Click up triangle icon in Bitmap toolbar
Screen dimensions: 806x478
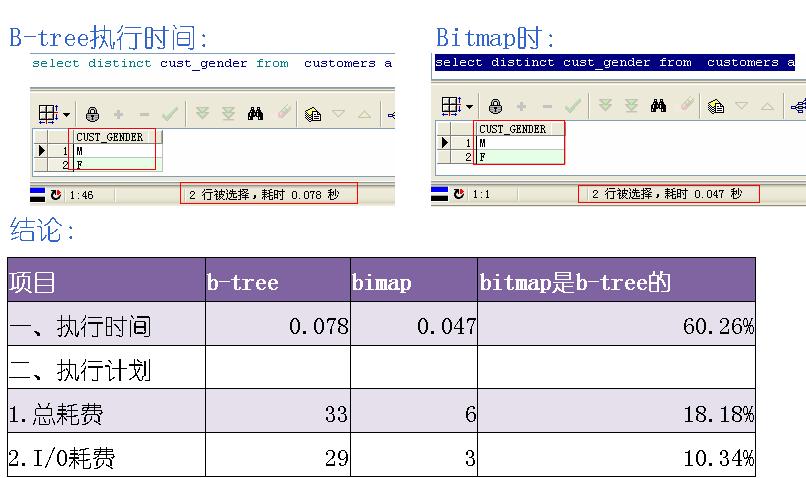pos(767,106)
